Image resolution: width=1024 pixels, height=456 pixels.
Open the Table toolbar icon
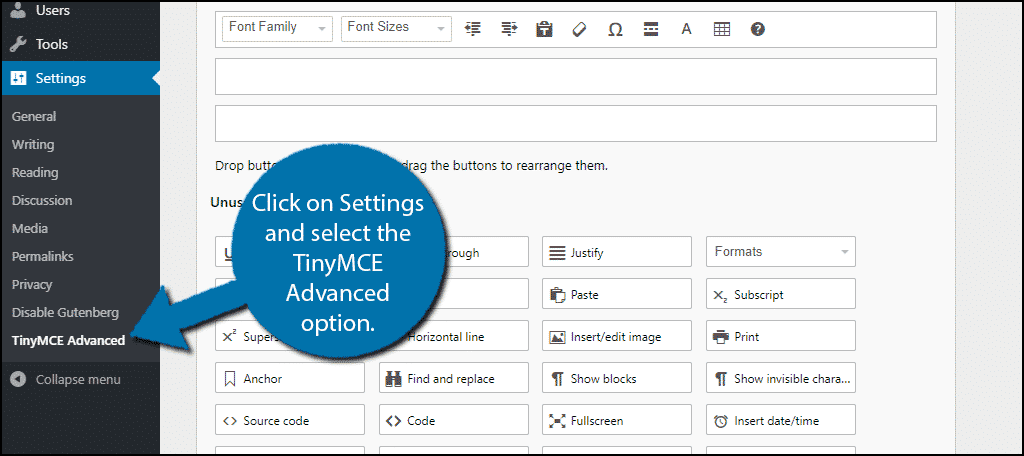pos(722,29)
